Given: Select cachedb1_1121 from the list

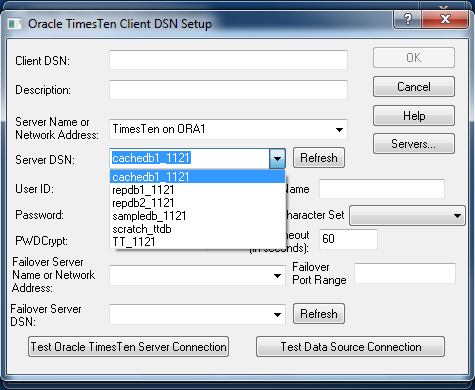Looking at the screenshot, I should (198, 177).
